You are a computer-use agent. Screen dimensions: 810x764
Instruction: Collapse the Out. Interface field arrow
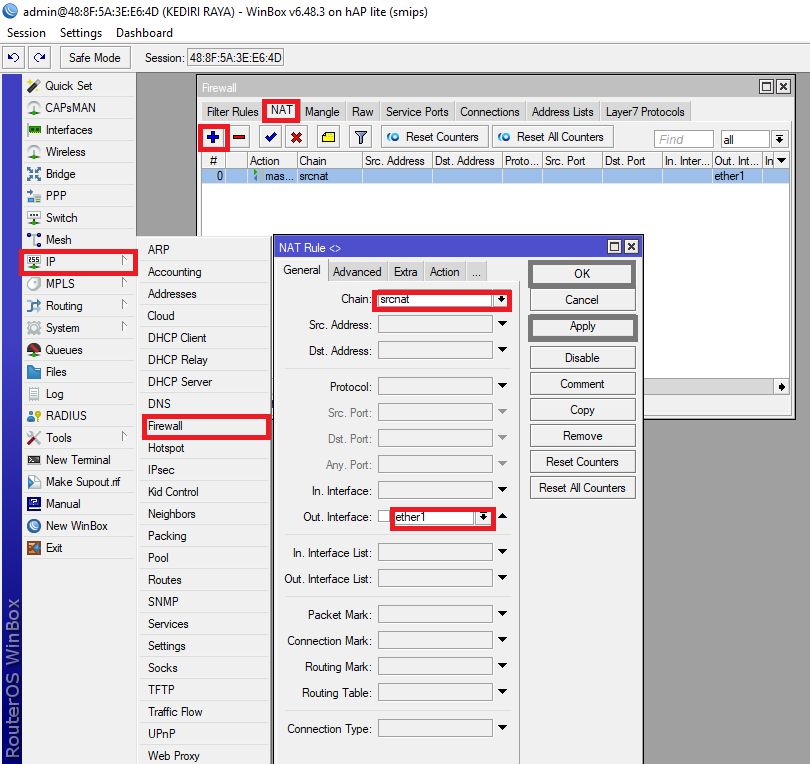click(503, 516)
